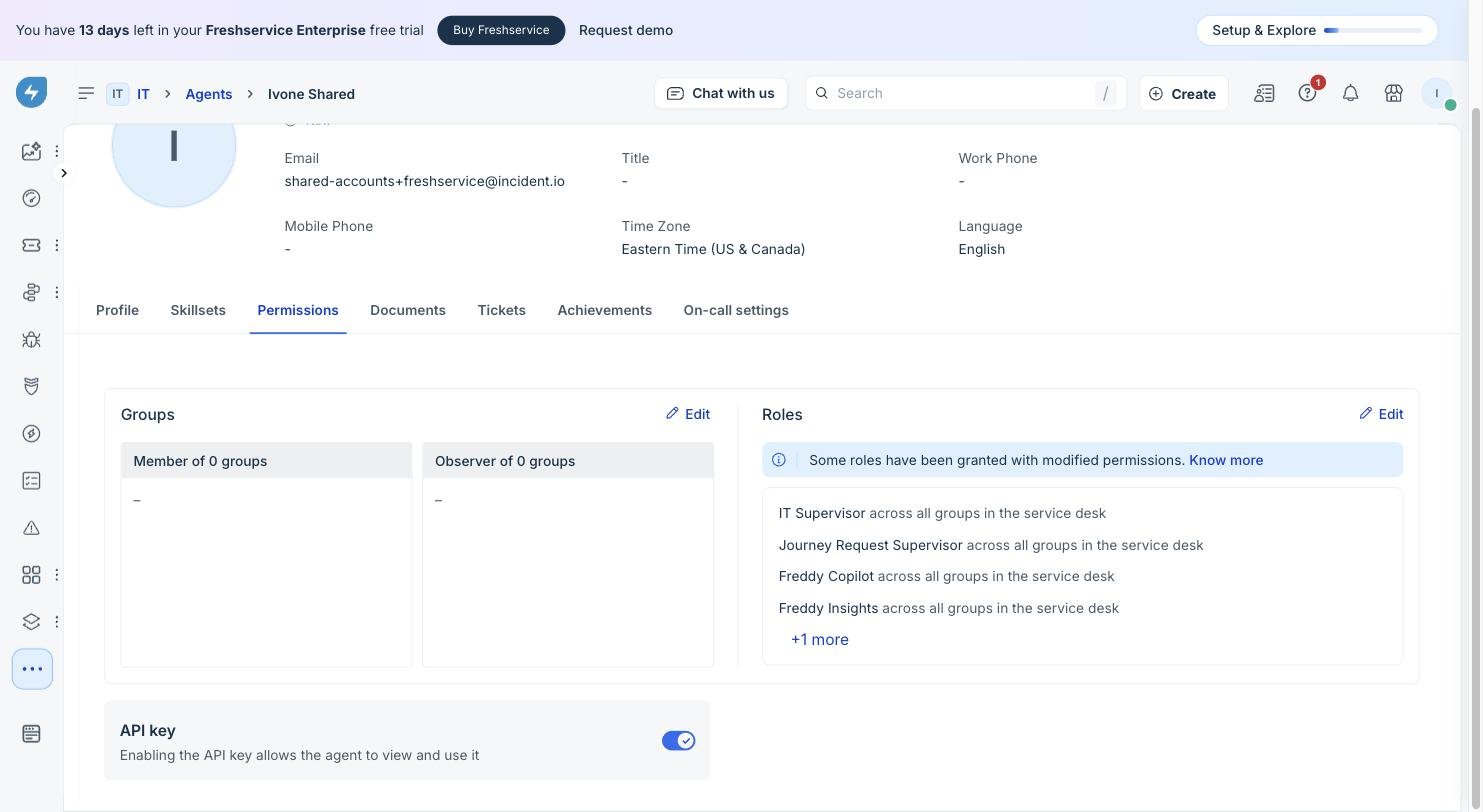This screenshot has height=812, width=1483.
Task: Open the IT workspace switcher
Action: pos(129,93)
